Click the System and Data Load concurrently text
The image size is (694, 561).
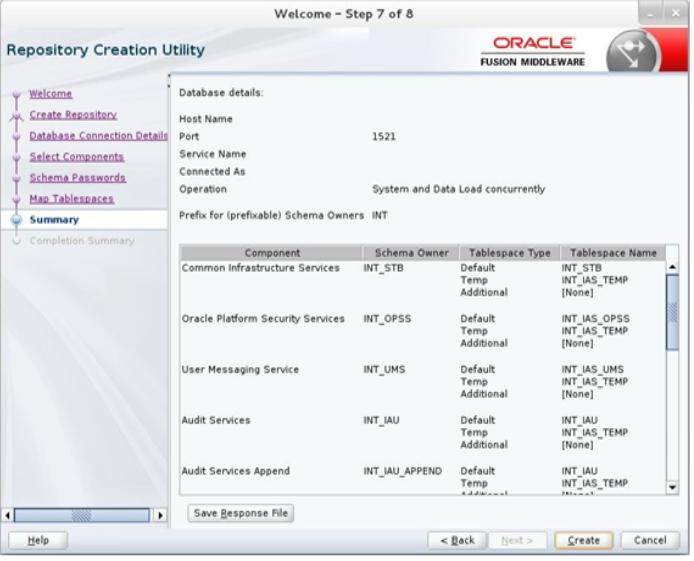pyautogui.click(x=459, y=189)
